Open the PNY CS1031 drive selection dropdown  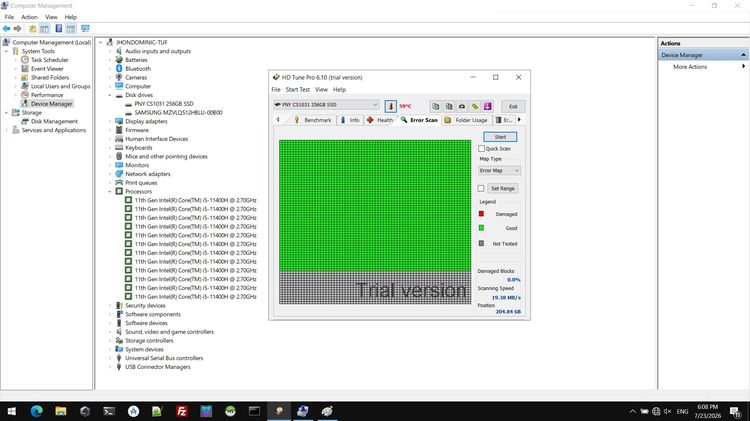click(326, 104)
